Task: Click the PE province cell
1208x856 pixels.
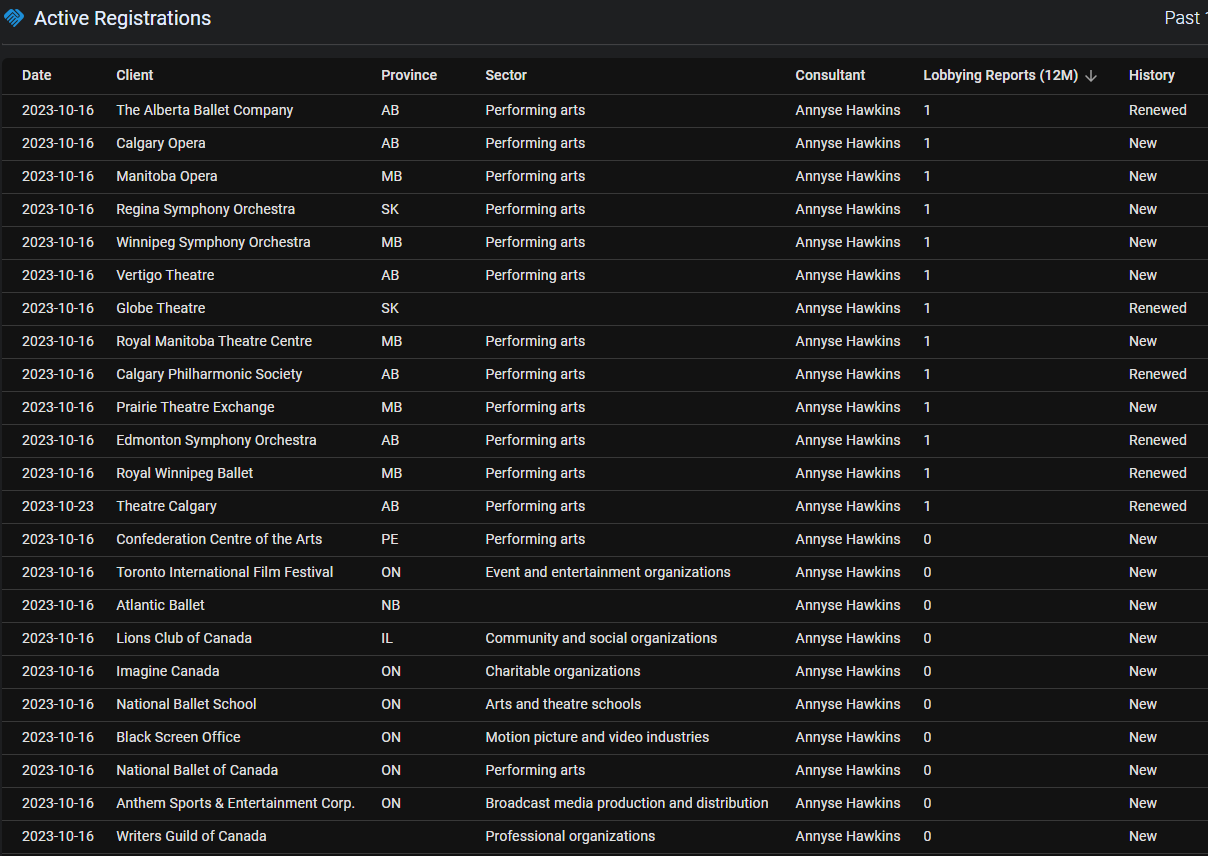Action: click(x=390, y=539)
